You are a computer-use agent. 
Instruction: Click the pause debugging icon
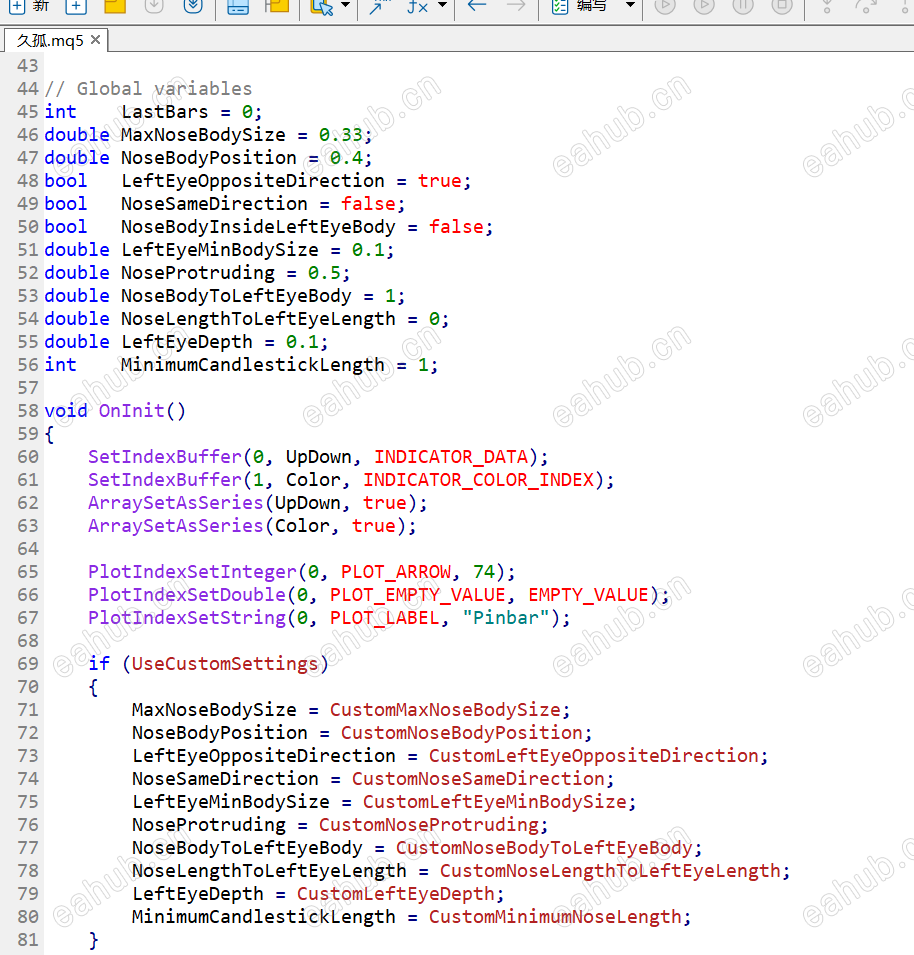[x=742, y=6]
